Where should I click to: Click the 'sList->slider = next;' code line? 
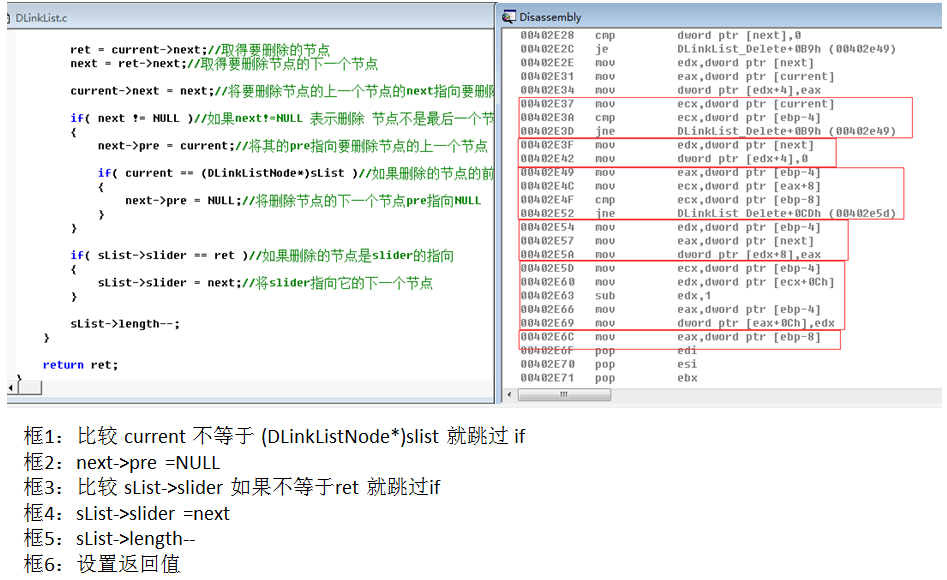pyautogui.click(x=265, y=282)
